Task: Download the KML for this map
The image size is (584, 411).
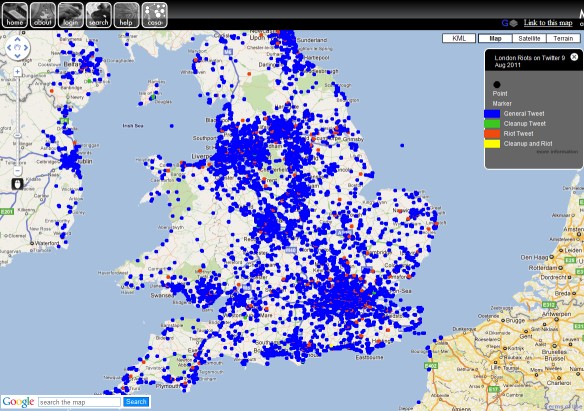Action: point(459,38)
